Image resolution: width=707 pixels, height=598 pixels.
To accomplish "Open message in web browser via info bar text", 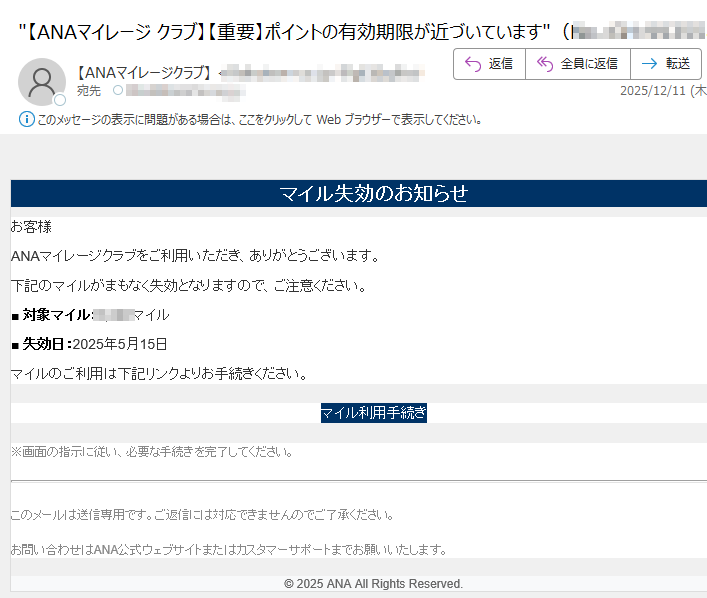I will pyautogui.click(x=260, y=120).
